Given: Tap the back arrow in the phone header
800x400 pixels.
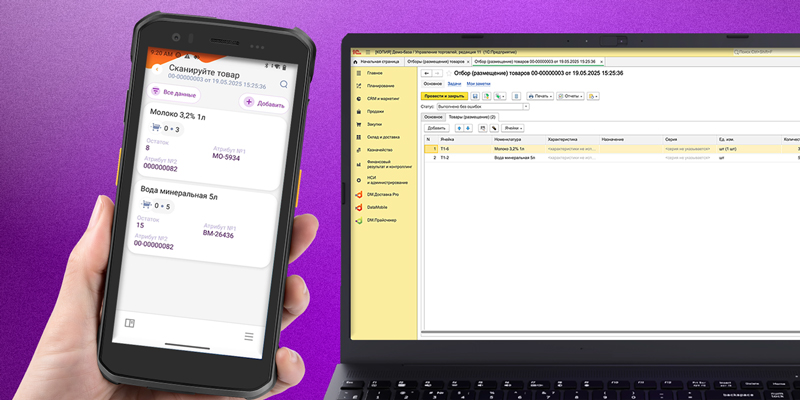Looking at the screenshot, I should (156, 69).
